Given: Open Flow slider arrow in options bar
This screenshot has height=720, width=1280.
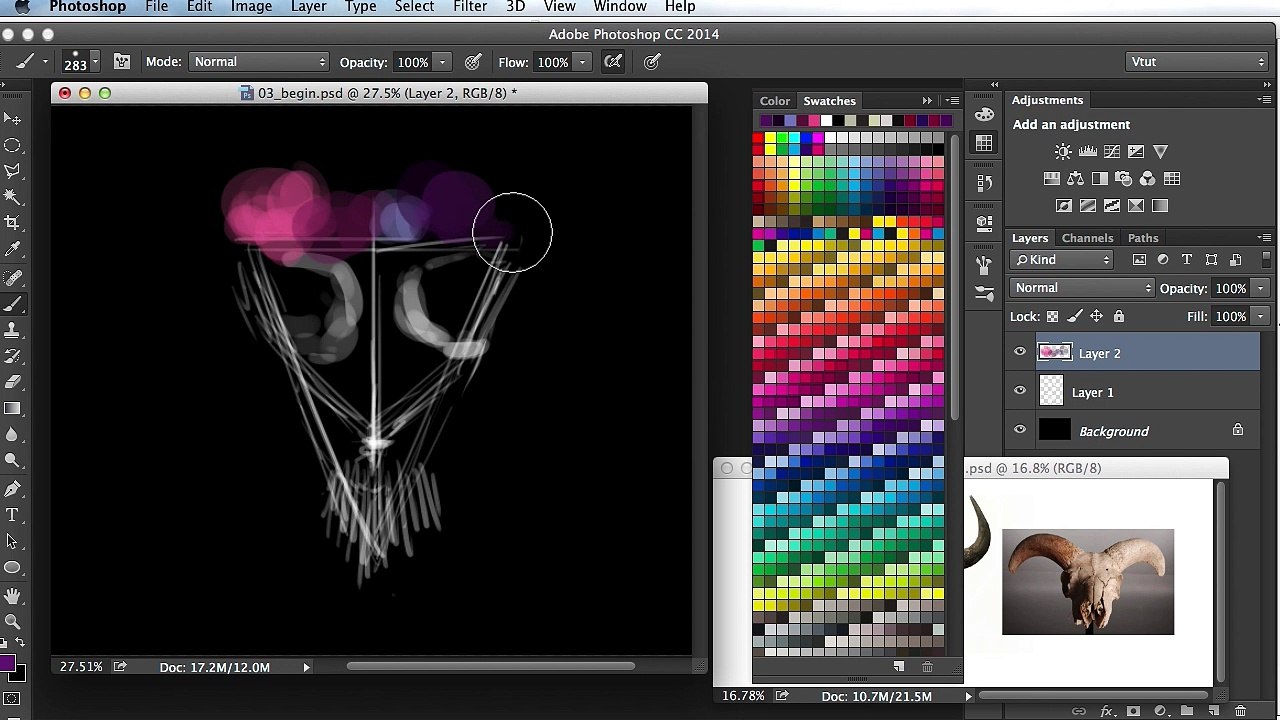Looking at the screenshot, I should [582, 62].
